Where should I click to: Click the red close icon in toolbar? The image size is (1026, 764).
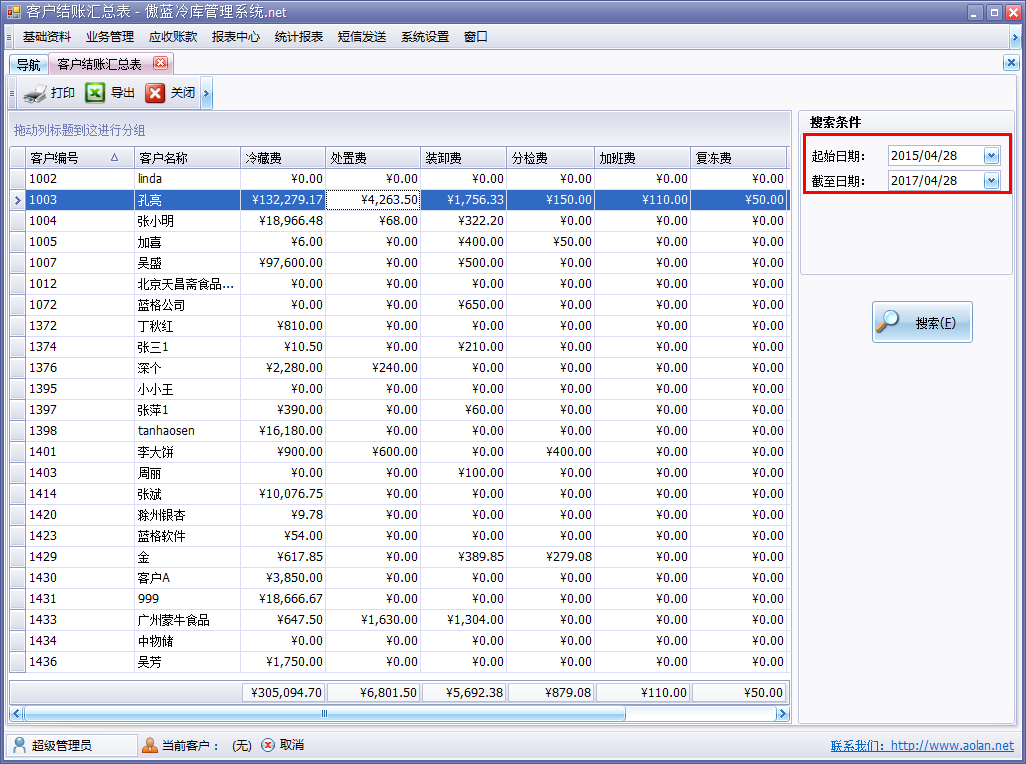coord(155,93)
